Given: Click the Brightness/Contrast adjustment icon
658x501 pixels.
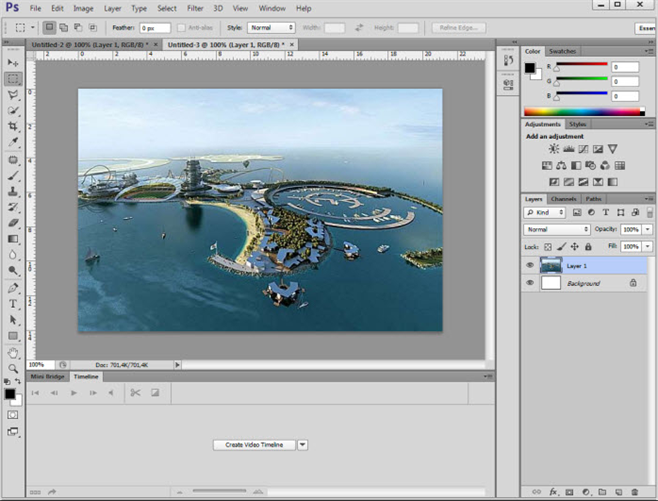Looking at the screenshot, I should pyautogui.click(x=554, y=149).
